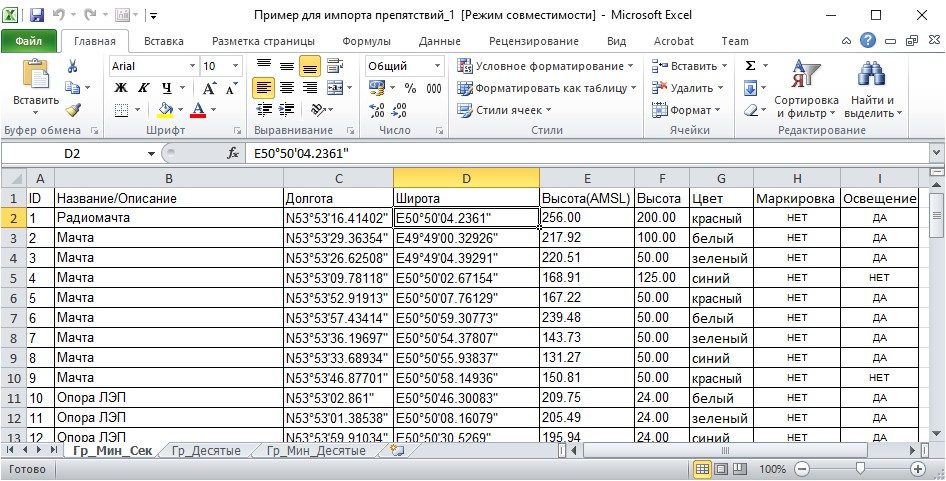Click the red font color swatch

pyautogui.click(x=198, y=110)
